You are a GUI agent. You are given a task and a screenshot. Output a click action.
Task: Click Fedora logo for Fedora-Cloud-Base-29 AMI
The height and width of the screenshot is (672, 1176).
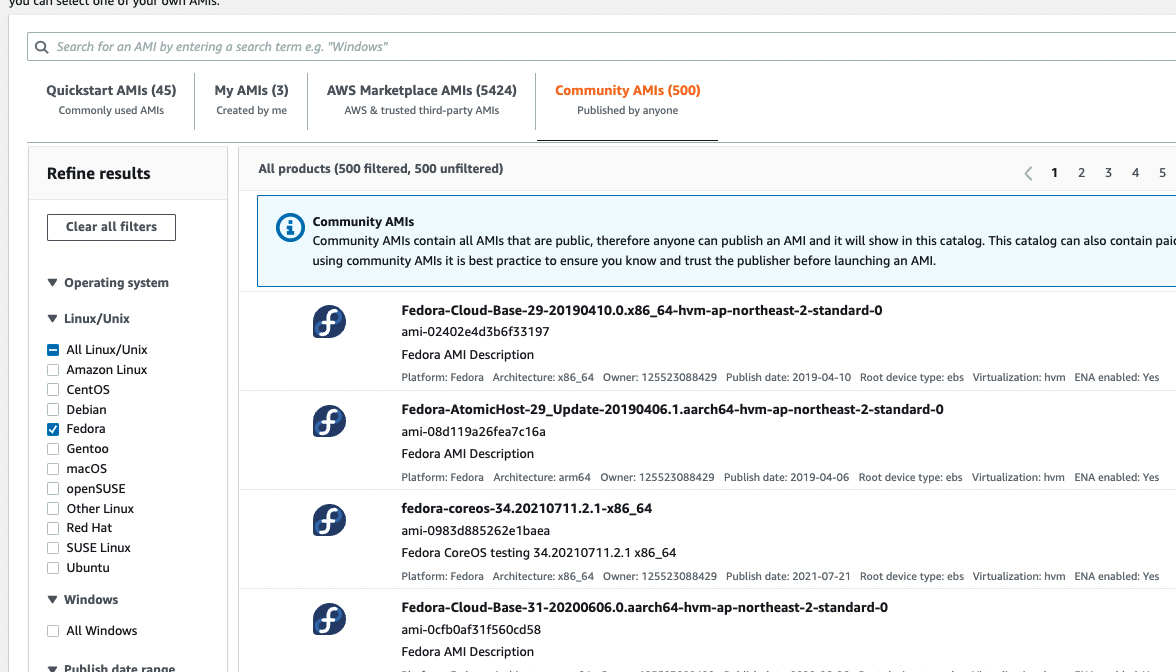coord(329,322)
